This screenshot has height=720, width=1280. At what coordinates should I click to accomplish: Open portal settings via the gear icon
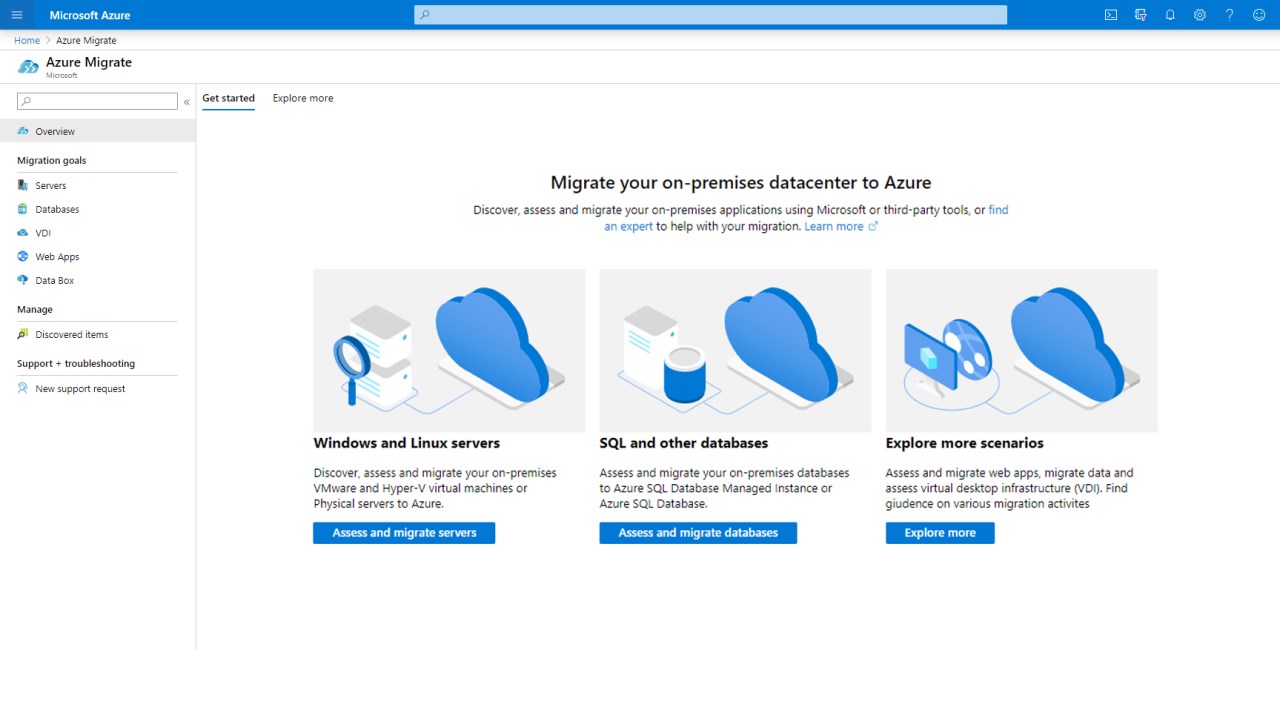[1200, 15]
